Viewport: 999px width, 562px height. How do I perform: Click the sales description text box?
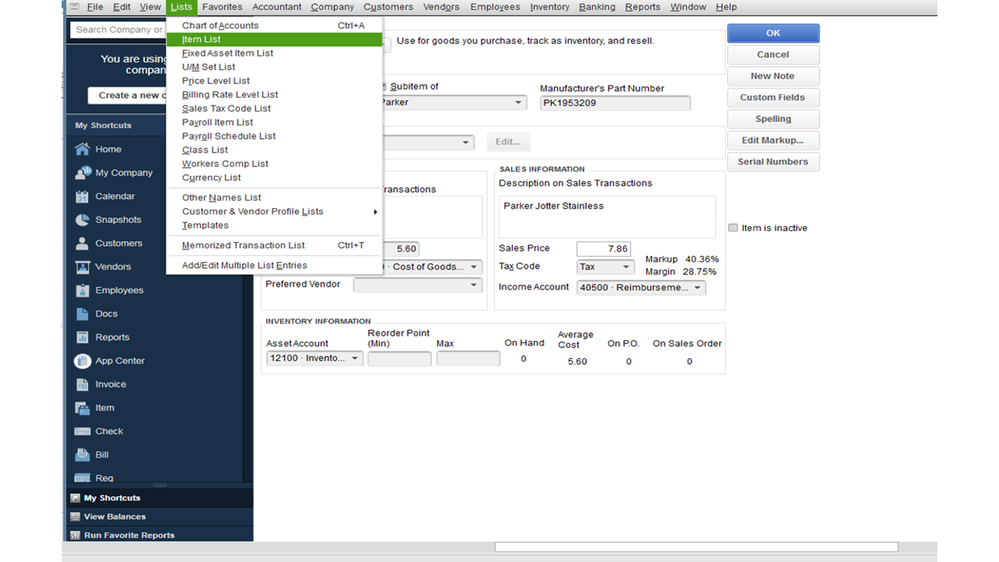coord(607,217)
